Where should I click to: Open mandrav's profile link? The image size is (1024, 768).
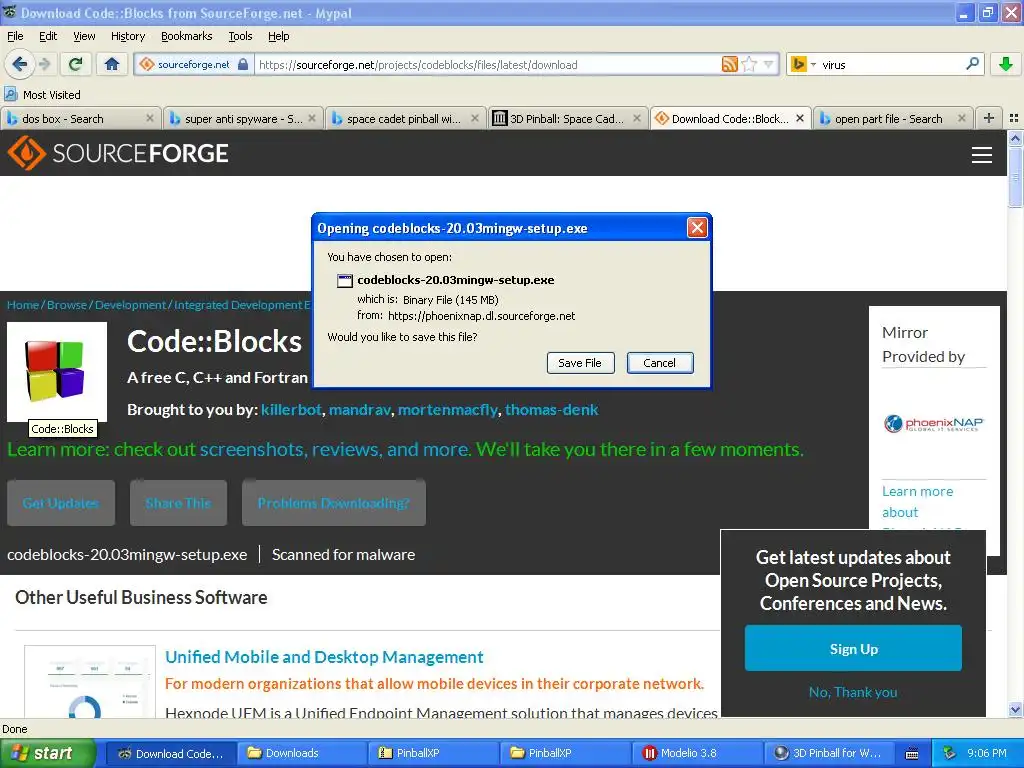[x=360, y=409]
